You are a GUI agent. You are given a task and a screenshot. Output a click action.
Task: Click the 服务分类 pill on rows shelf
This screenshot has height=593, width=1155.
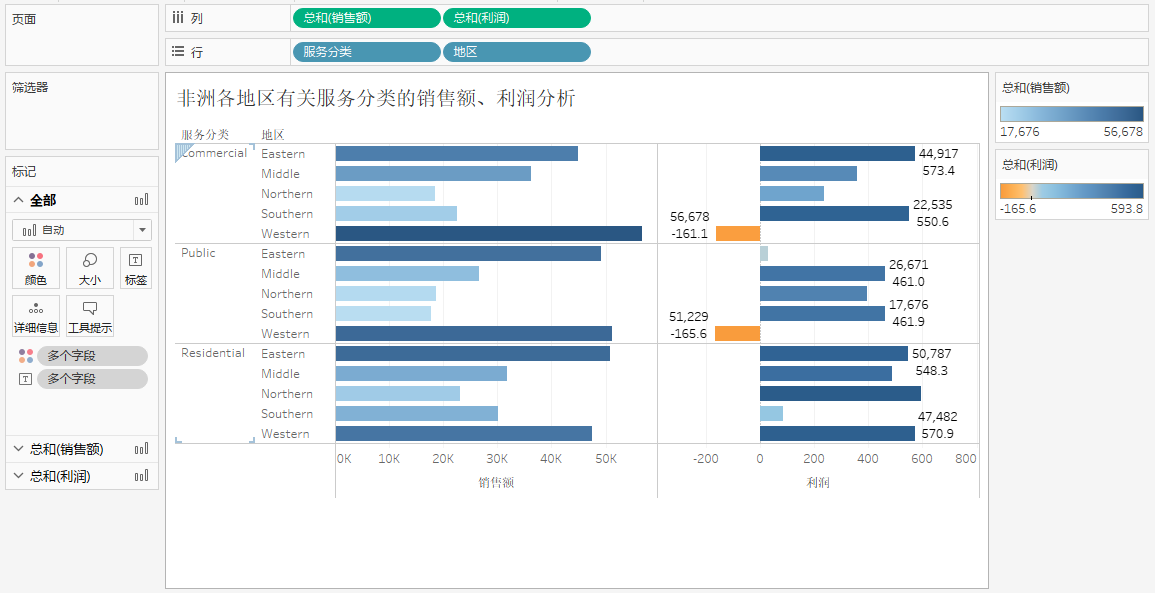pyautogui.click(x=366, y=52)
